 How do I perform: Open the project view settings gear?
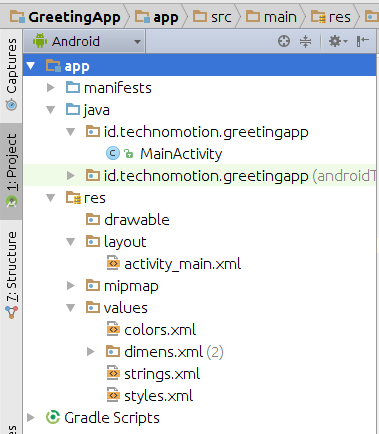point(338,41)
